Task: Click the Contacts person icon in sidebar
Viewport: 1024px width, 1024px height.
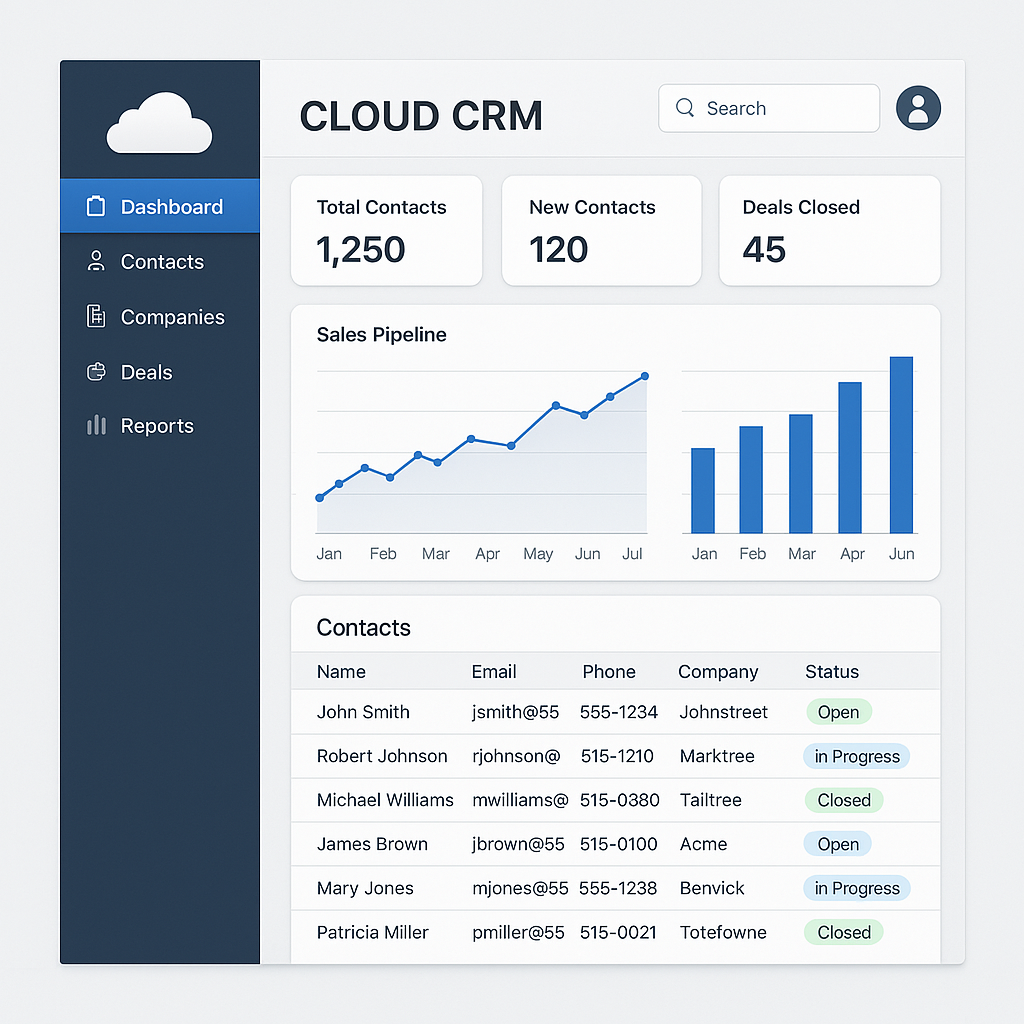Action: (x=96, y=261)
